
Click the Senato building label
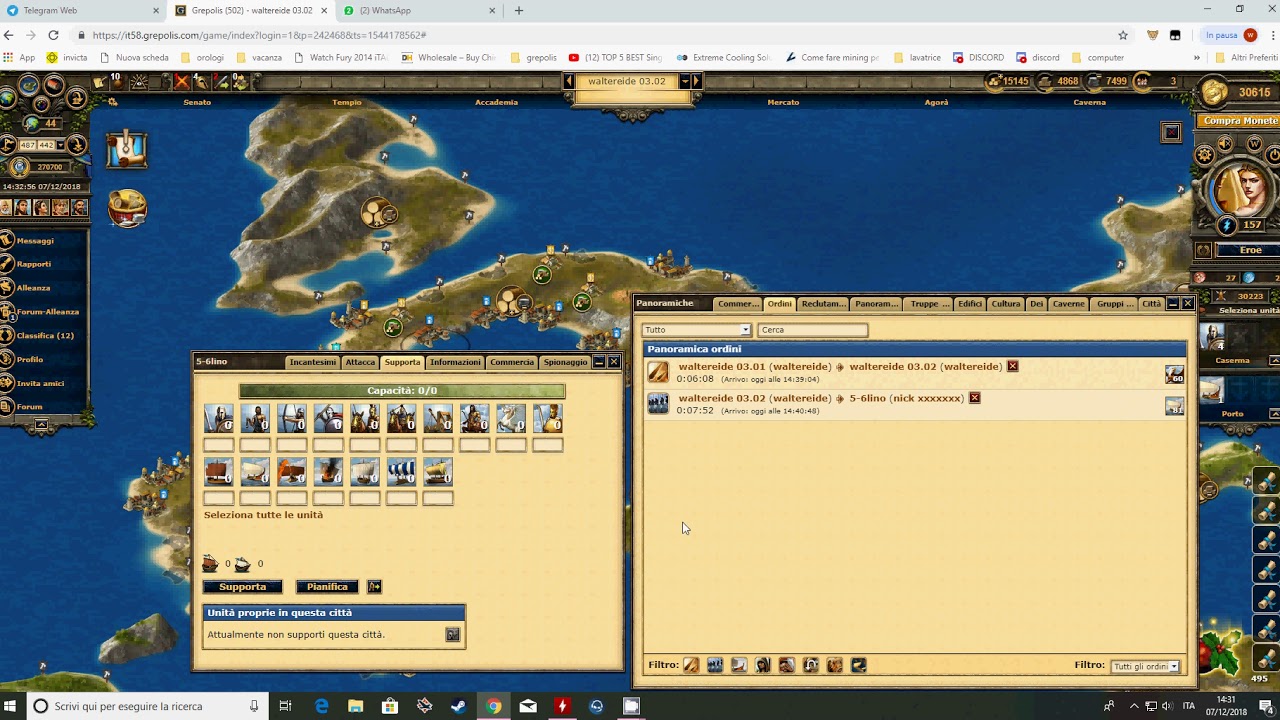(x=197, y=102)
